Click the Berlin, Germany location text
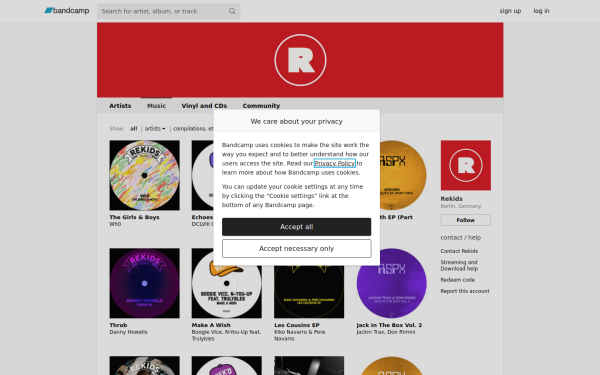Image resolution: width=600 pixels, height=375 pixels. point(461,206)
